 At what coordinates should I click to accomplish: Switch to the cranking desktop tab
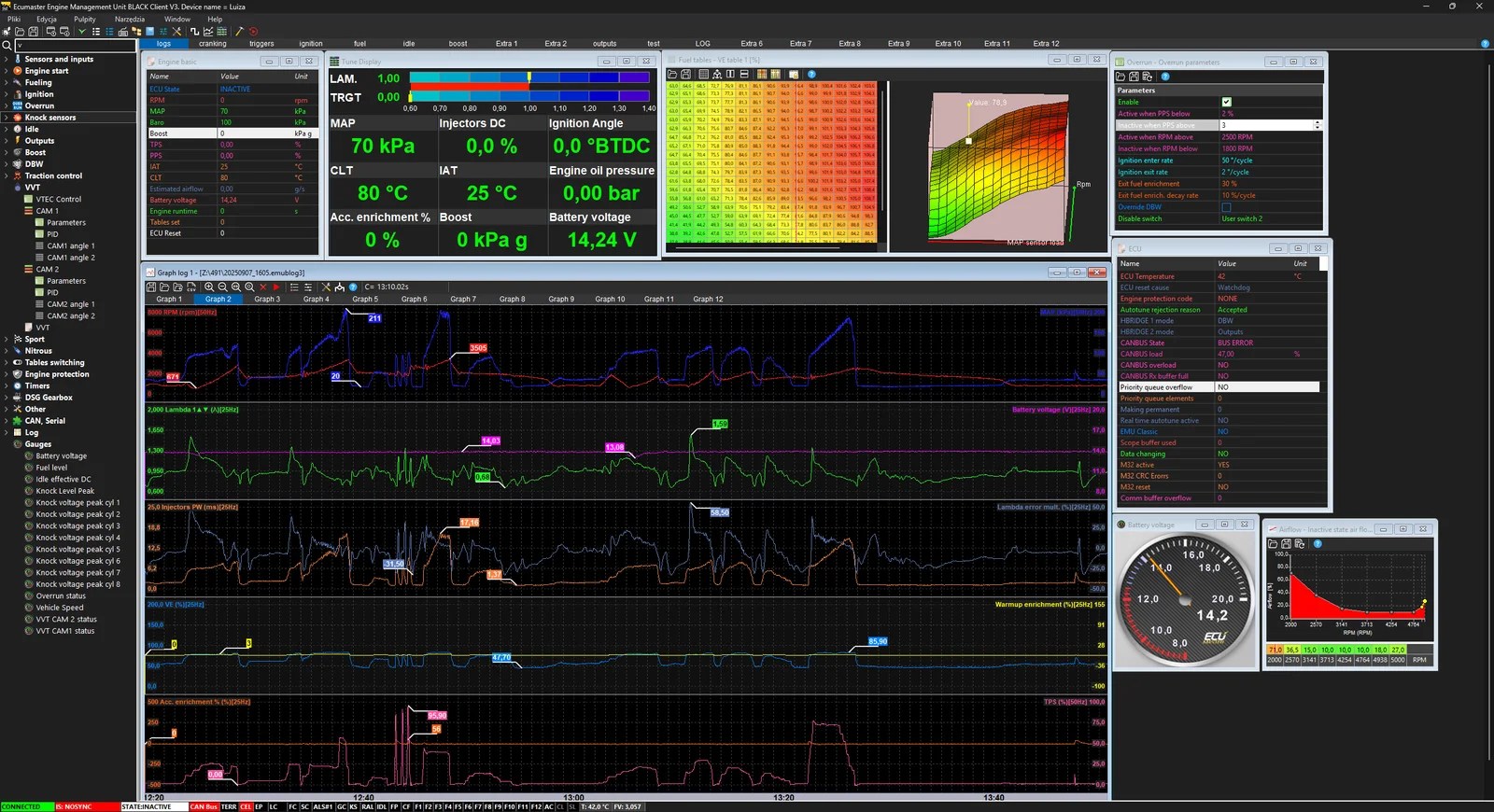click(213, 44)
